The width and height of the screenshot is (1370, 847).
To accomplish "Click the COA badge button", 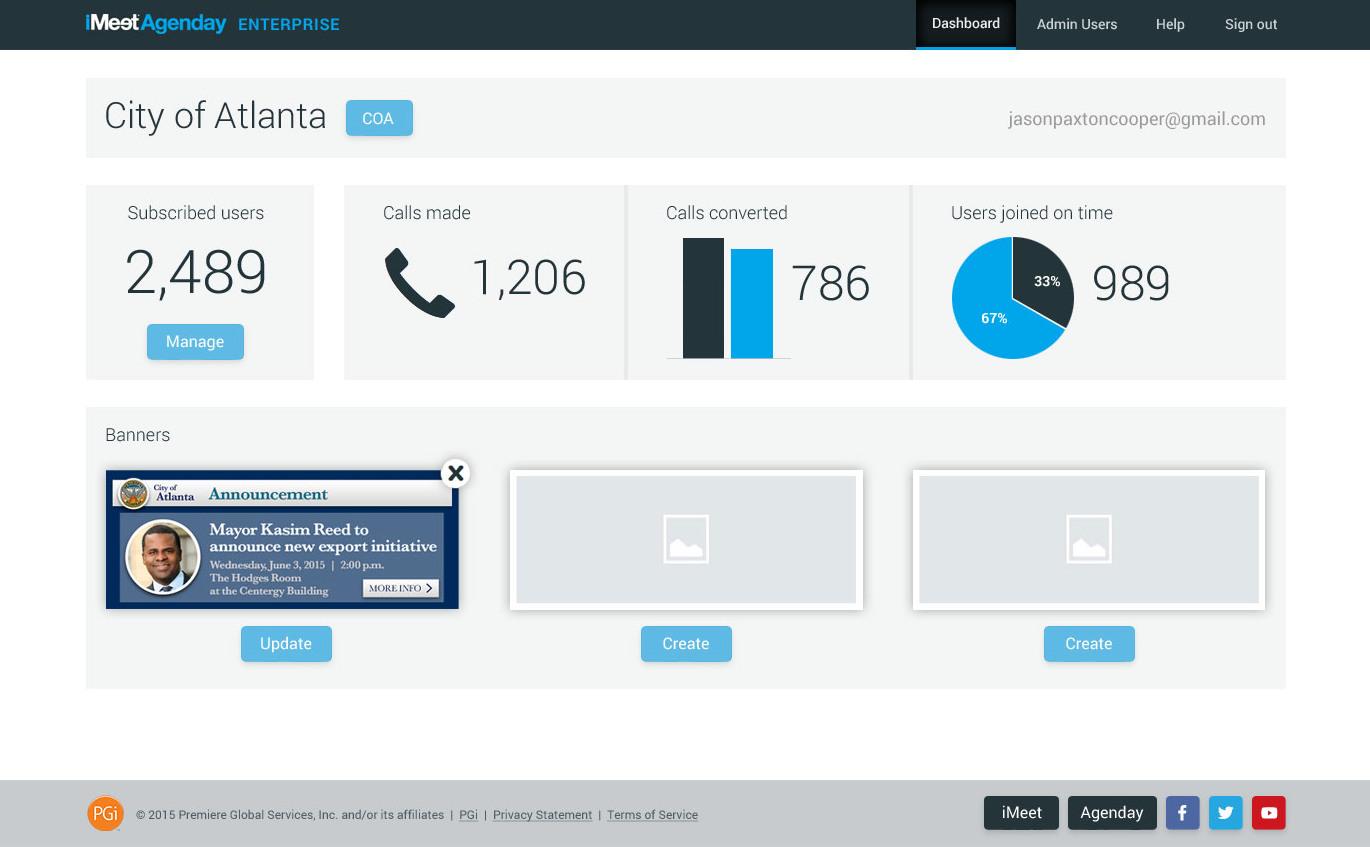I will [379, 118].
